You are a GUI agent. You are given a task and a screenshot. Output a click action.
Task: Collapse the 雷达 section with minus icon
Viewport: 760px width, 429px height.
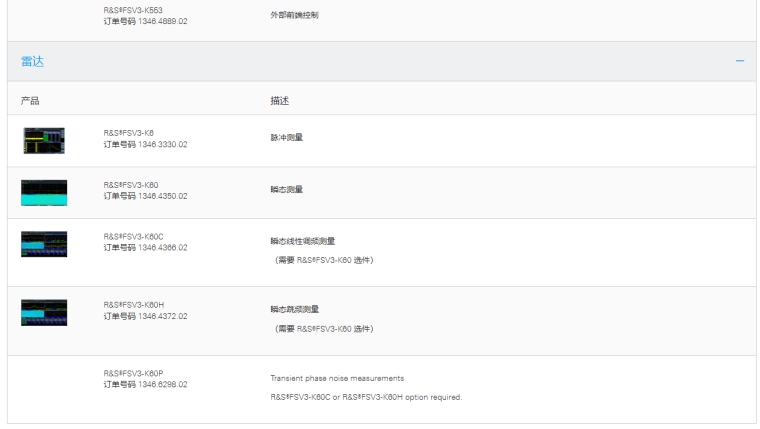point(740,62)
